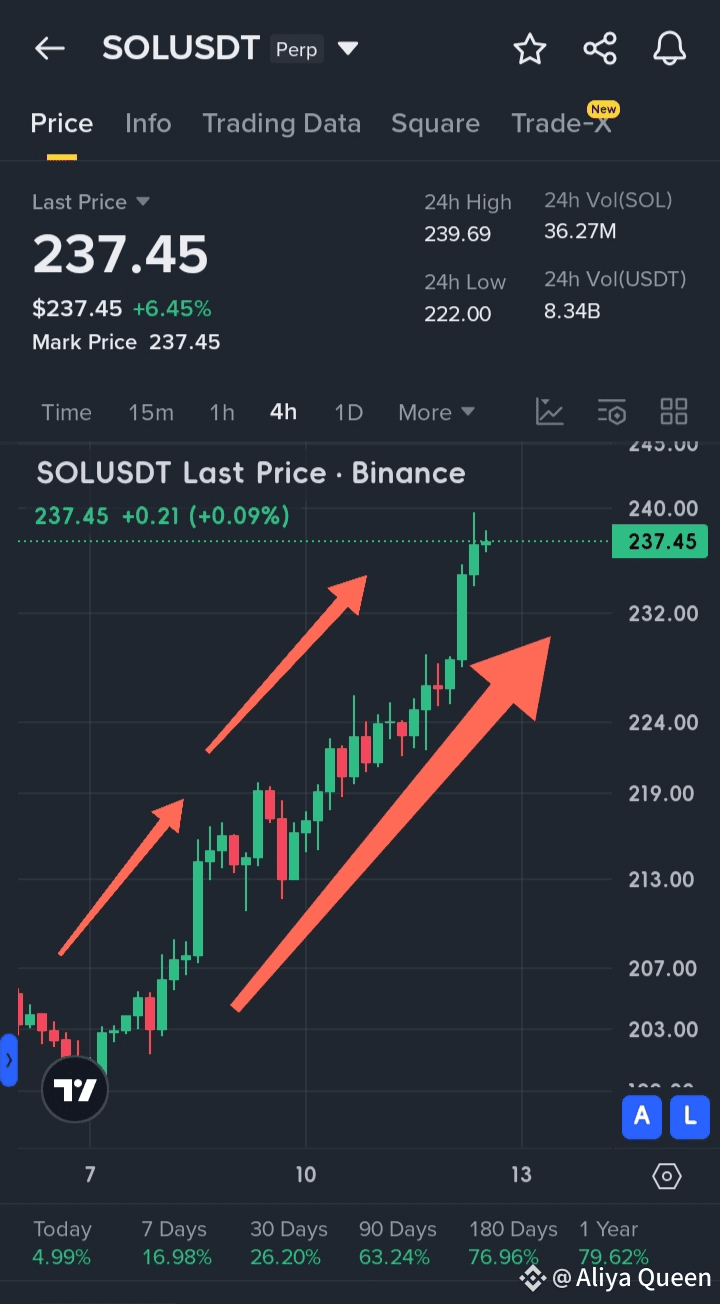Open the grid layout icon
Viewport: 720px width, 1304px height.
pyautogui.click(x=674, y=411)
